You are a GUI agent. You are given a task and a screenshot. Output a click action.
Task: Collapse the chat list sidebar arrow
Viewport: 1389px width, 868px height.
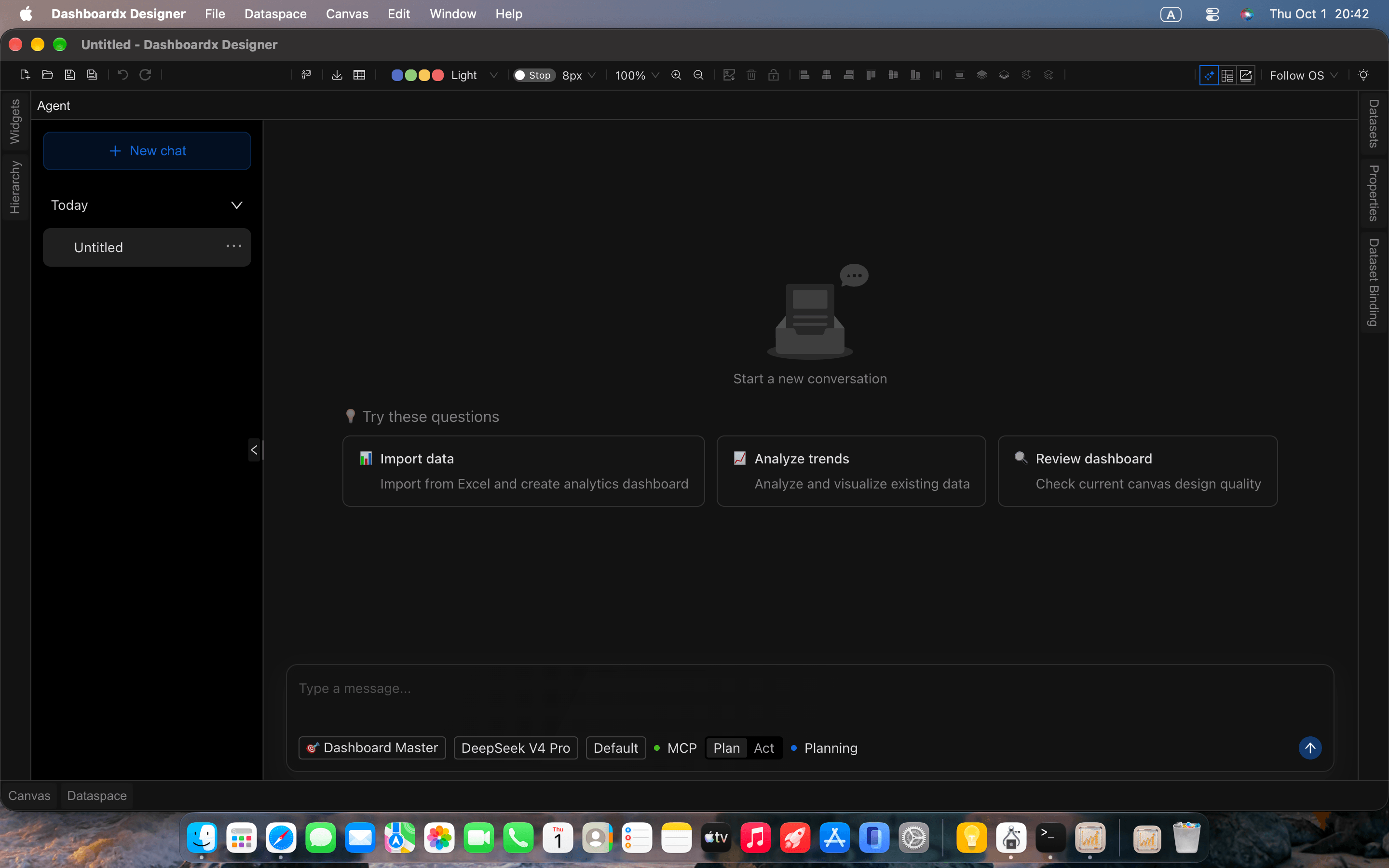pyautogui.click(x=254, y=450)
